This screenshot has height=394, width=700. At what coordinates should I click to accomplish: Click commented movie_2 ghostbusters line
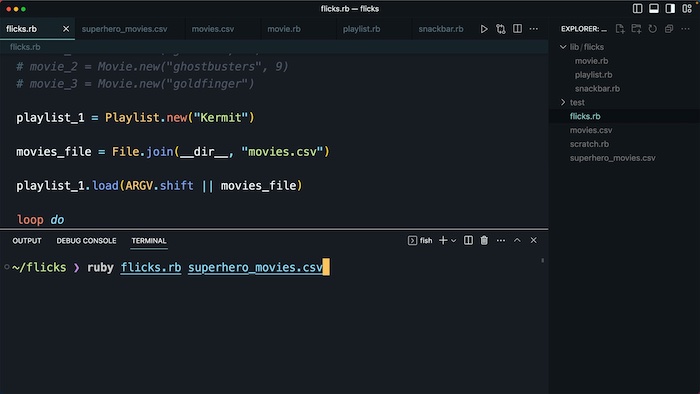pos(152,67)
